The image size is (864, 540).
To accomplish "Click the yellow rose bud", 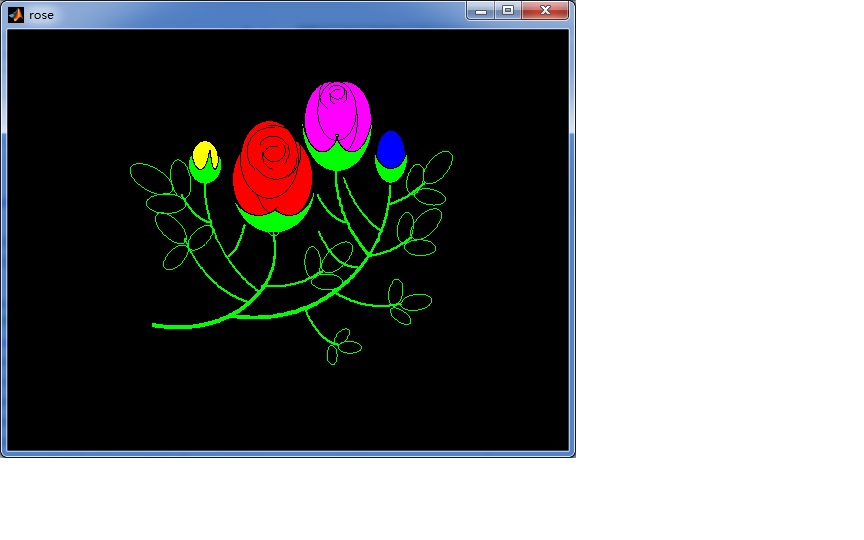I will point(204,153).
